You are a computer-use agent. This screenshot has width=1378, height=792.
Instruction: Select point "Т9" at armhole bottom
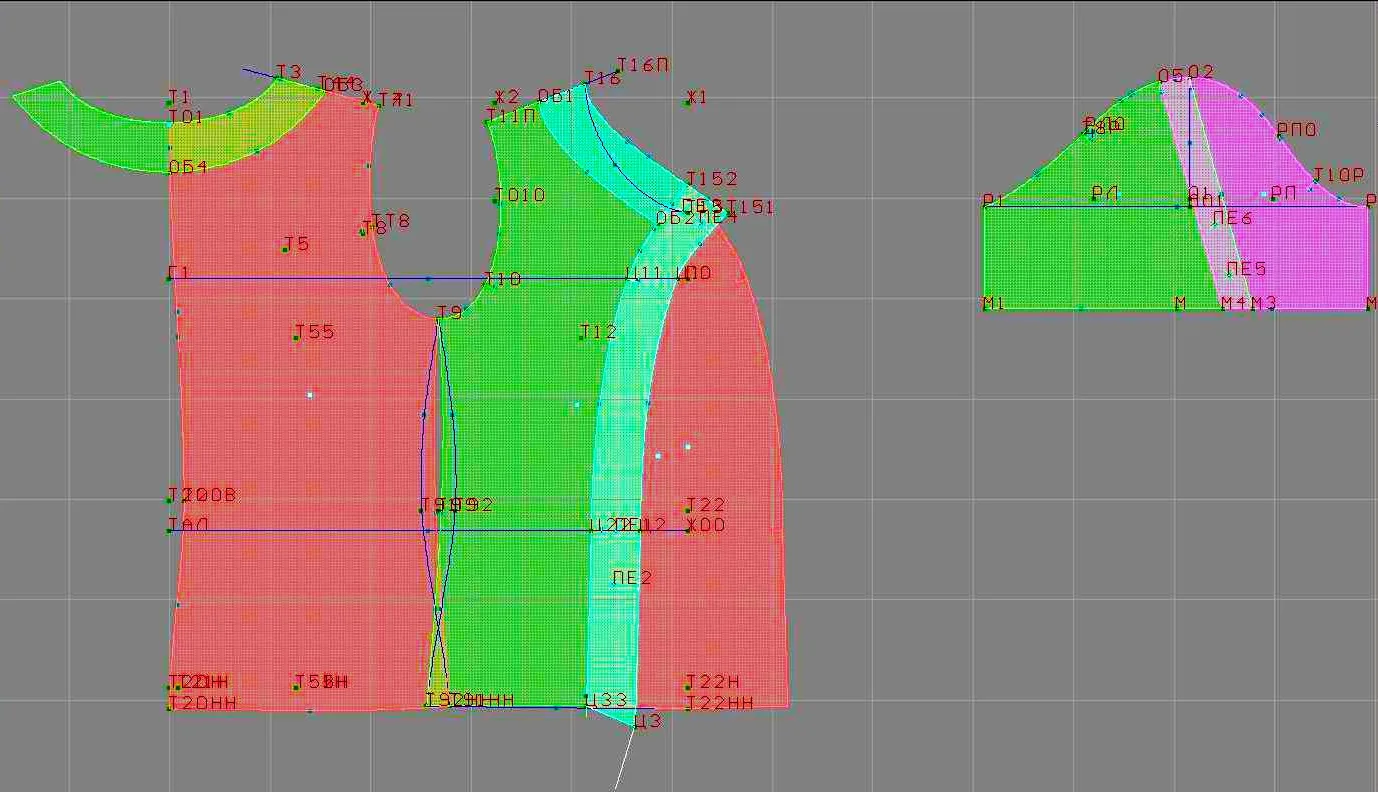pyautogui.click(x=450, y=313)
